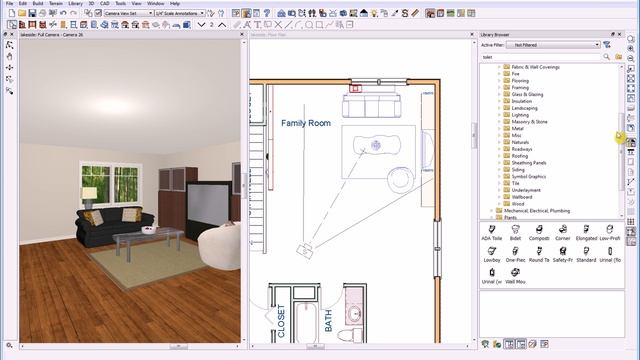Select the Landscaping tree row
This screenshot has width=640, height=360.
pyautogui.click(x=524, y=108)
